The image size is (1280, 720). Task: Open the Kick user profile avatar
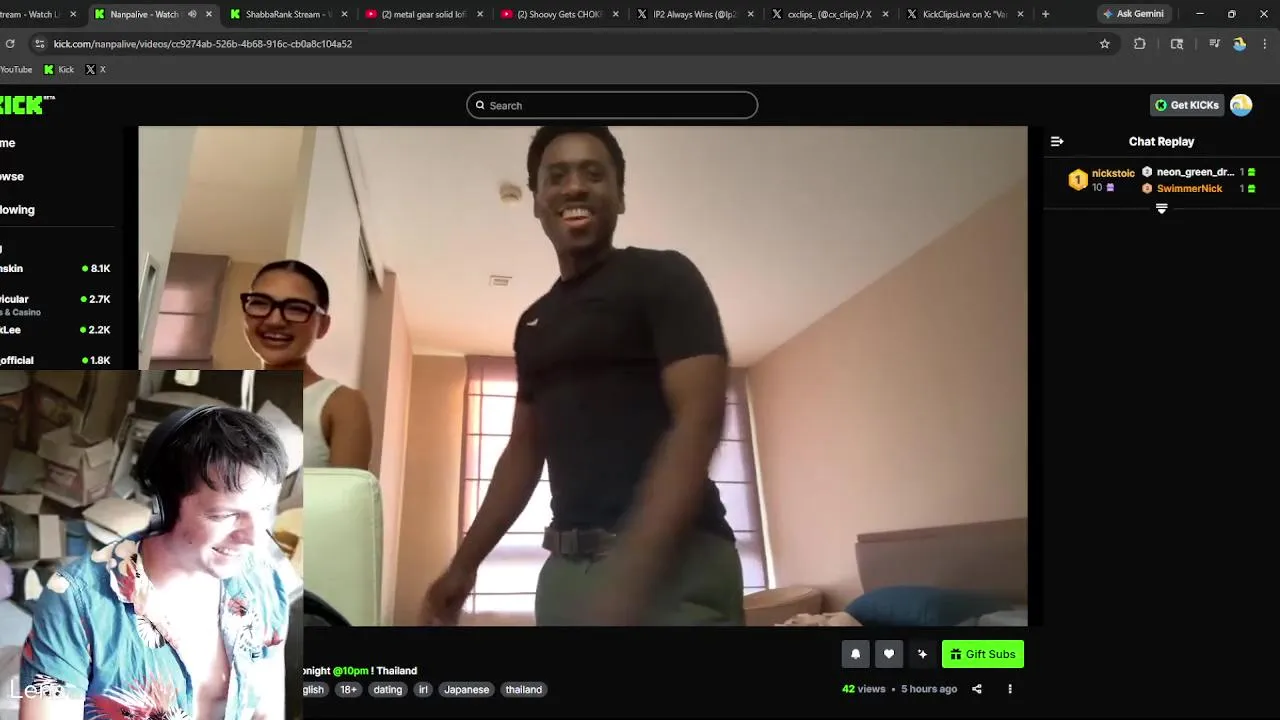point(1241,105)
